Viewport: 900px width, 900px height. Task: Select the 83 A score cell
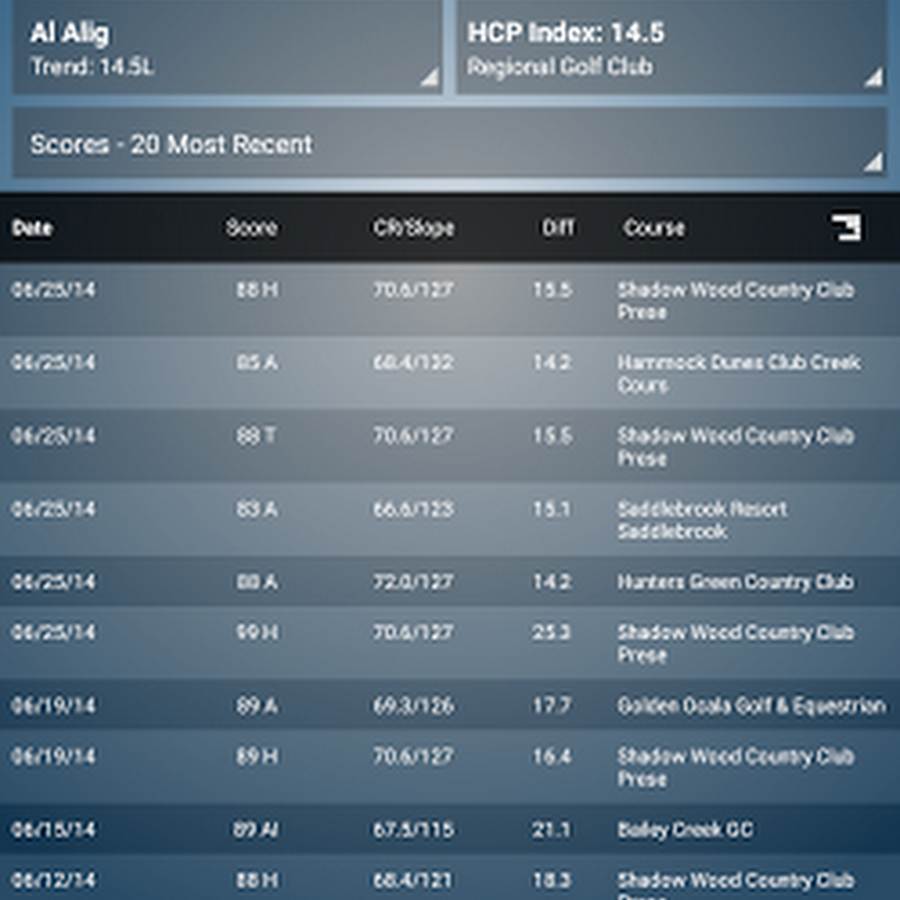coord(257,509)
